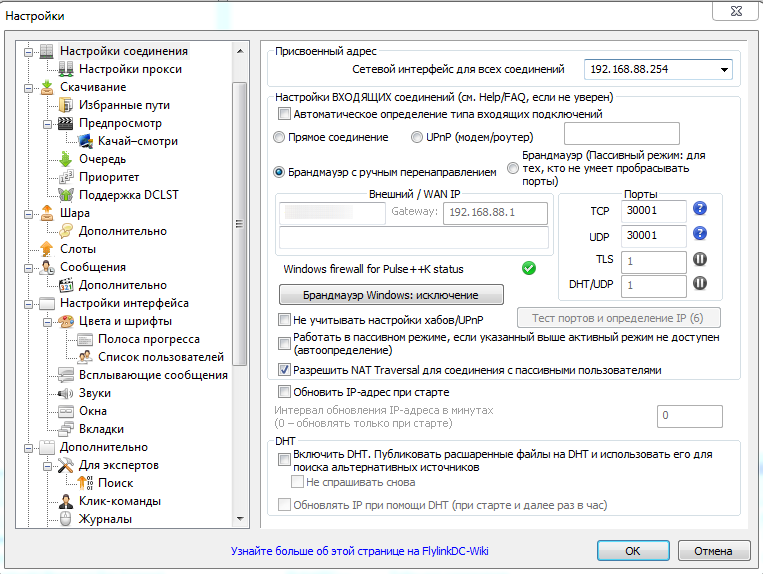Click the Звуки speaker icon
The width and height of the screenshot is (763, 574).
coord(66,393)
